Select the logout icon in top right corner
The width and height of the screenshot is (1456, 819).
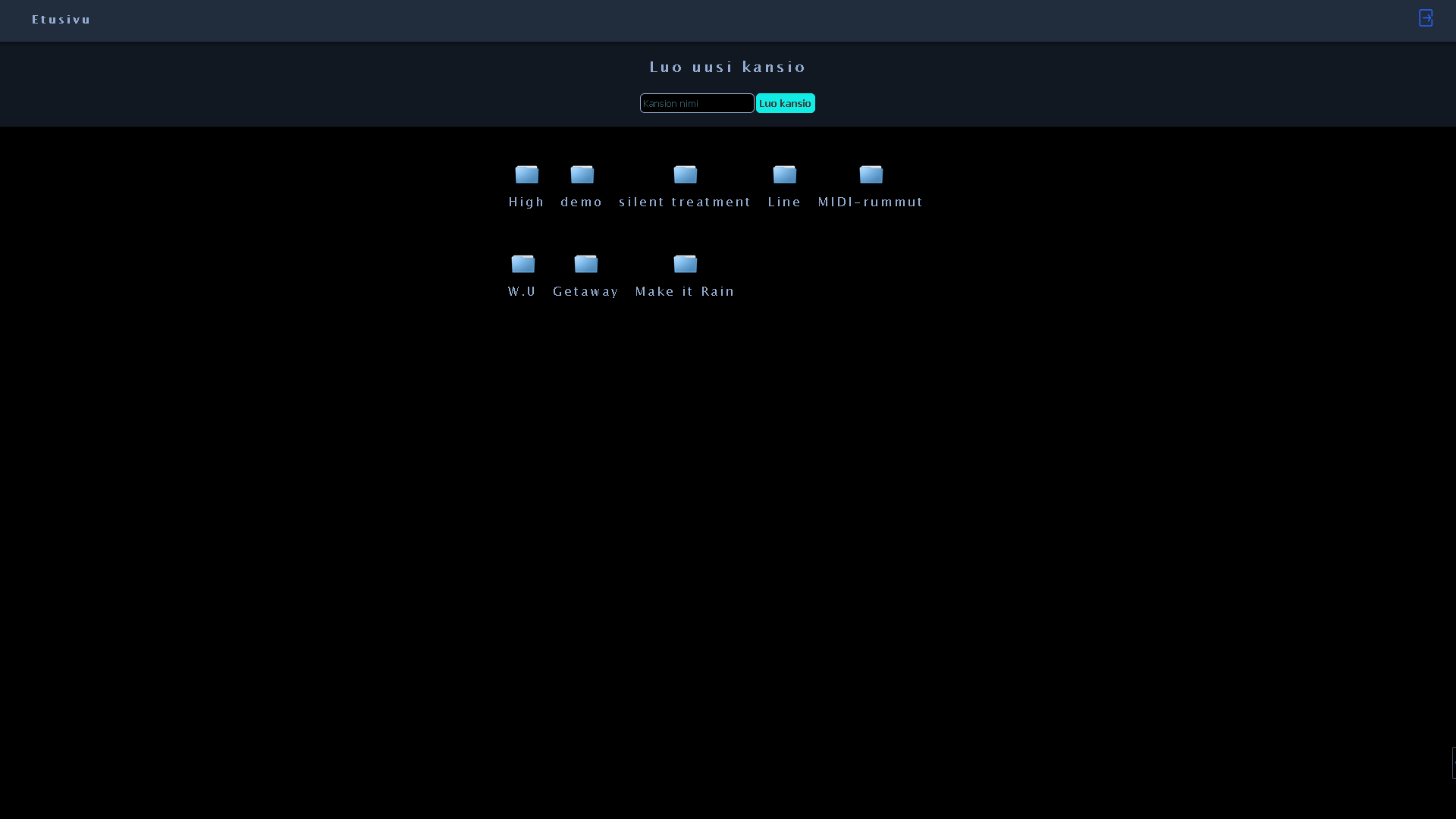pyautogui.click(x=1426, y=17)
